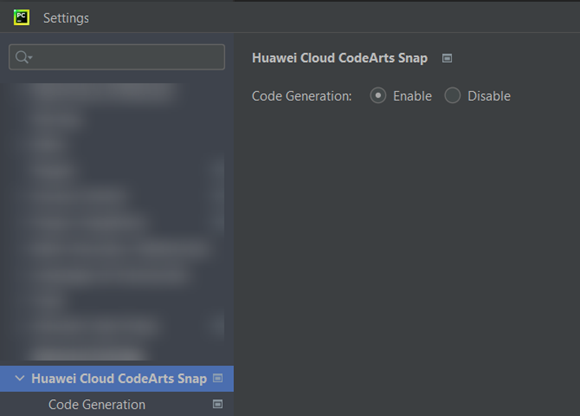Click the Disable option label text

coord(489,96)
